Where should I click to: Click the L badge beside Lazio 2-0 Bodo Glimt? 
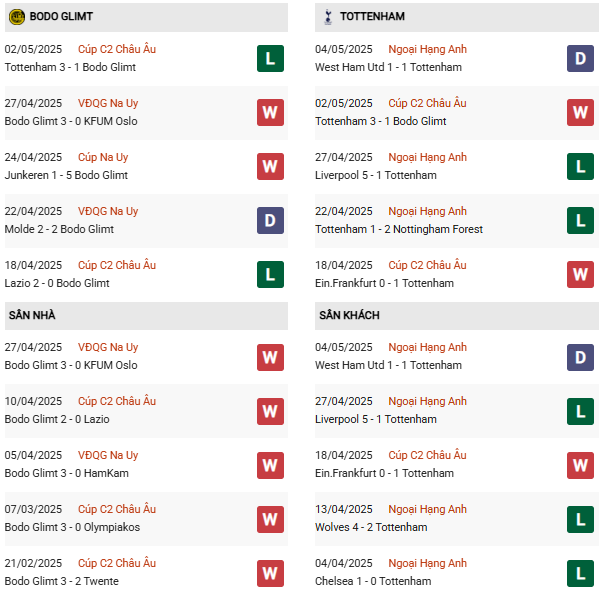tap(270, 274)
